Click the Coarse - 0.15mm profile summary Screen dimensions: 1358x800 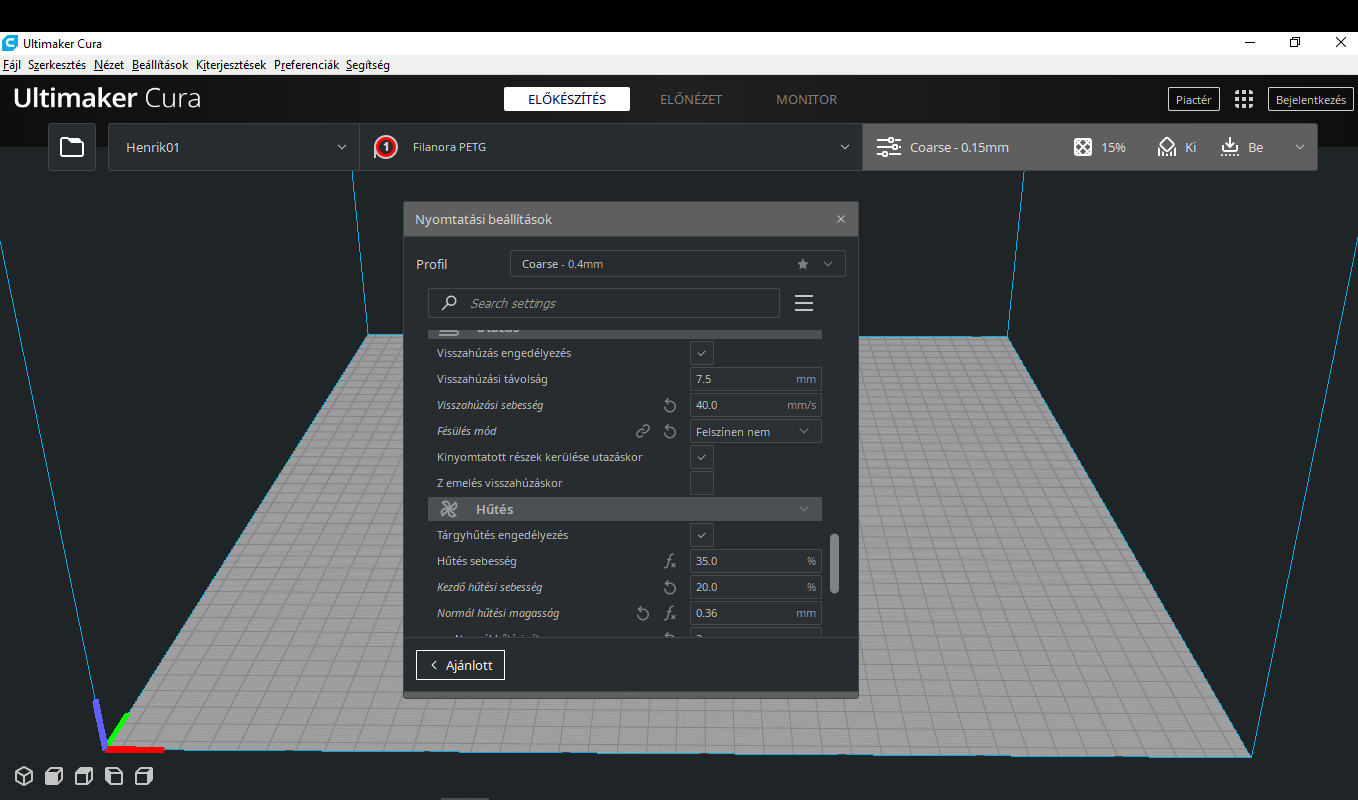click(959, 147)
